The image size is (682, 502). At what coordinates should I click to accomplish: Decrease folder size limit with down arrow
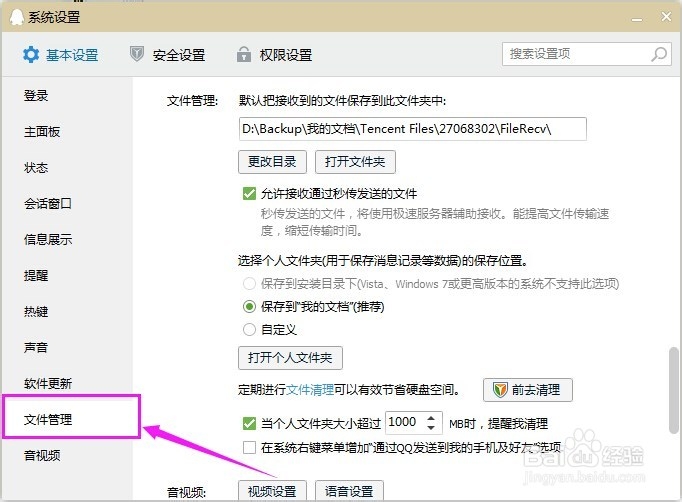(431, 428)
